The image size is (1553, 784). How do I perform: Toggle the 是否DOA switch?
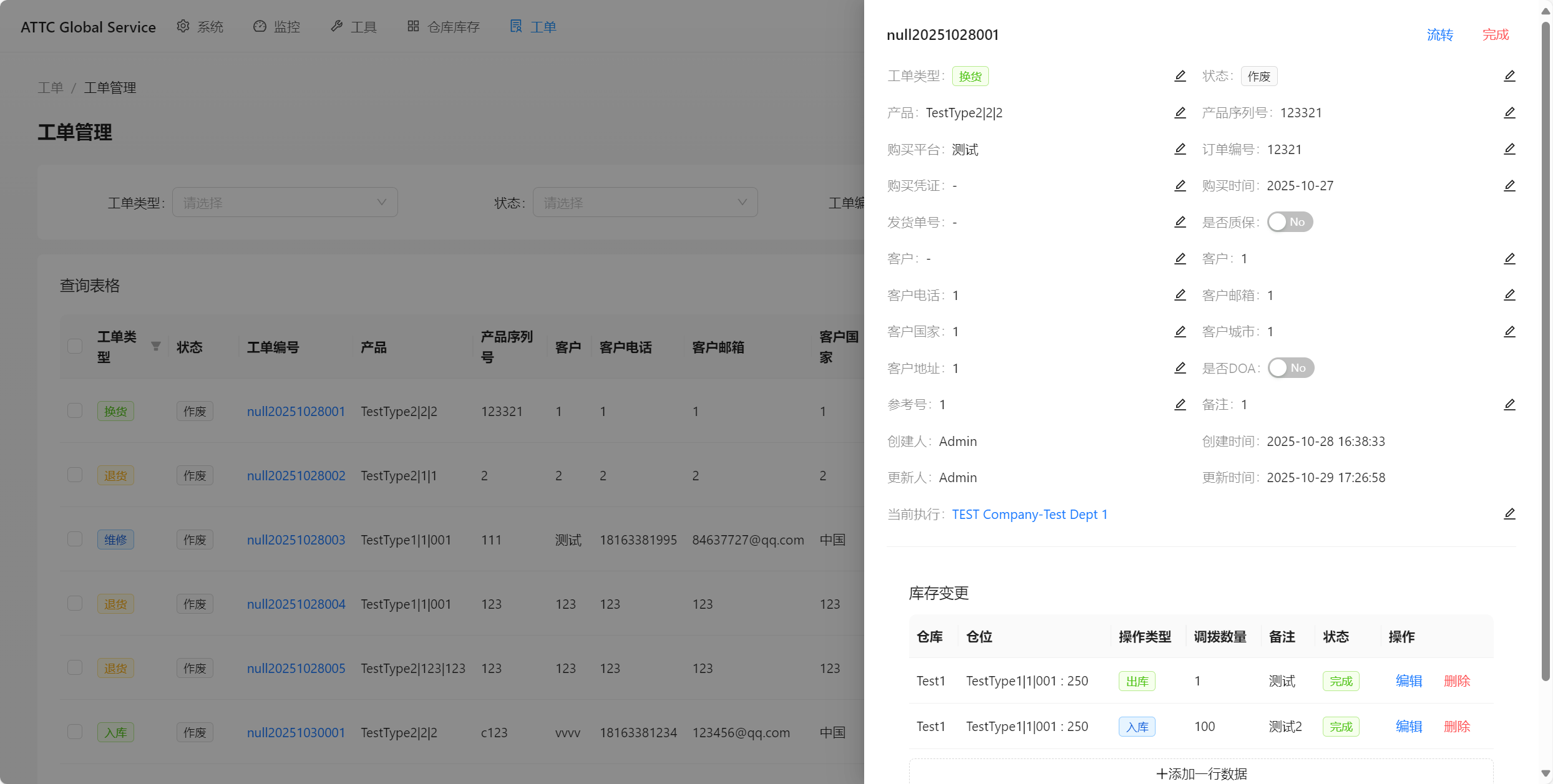[x=1290, y=368]
